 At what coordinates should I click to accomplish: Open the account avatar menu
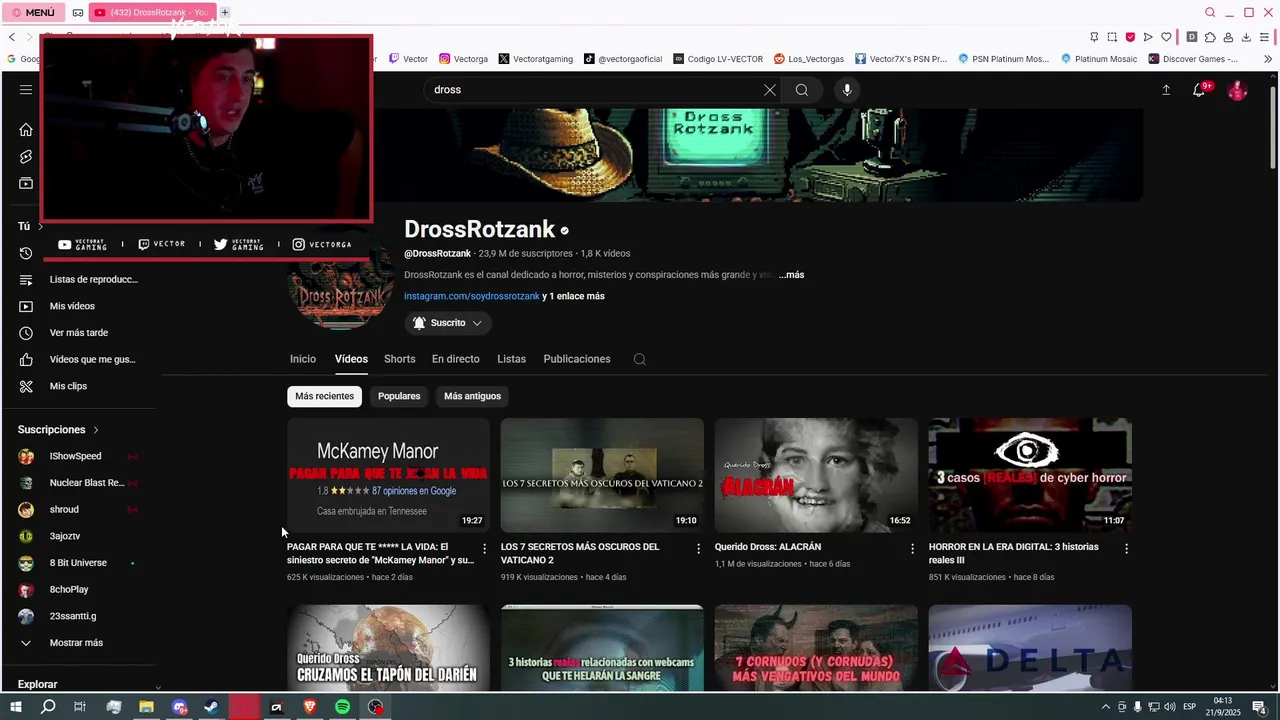click(1238, 90)
